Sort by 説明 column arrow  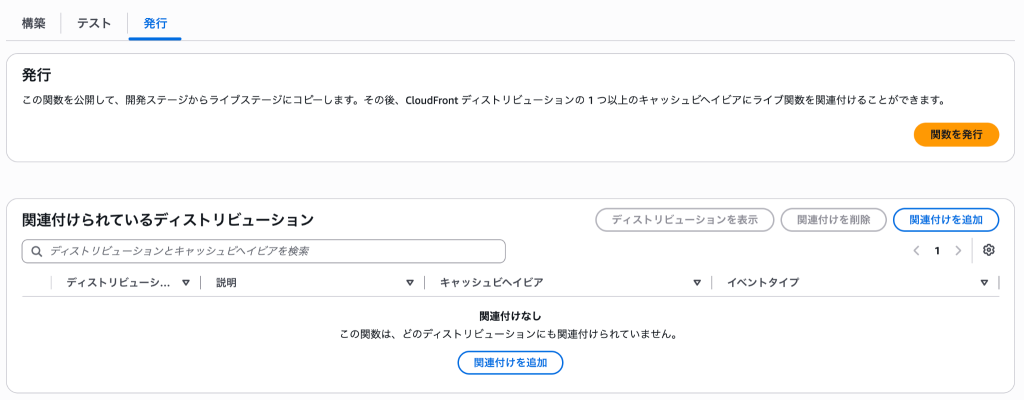pos(410,283)
